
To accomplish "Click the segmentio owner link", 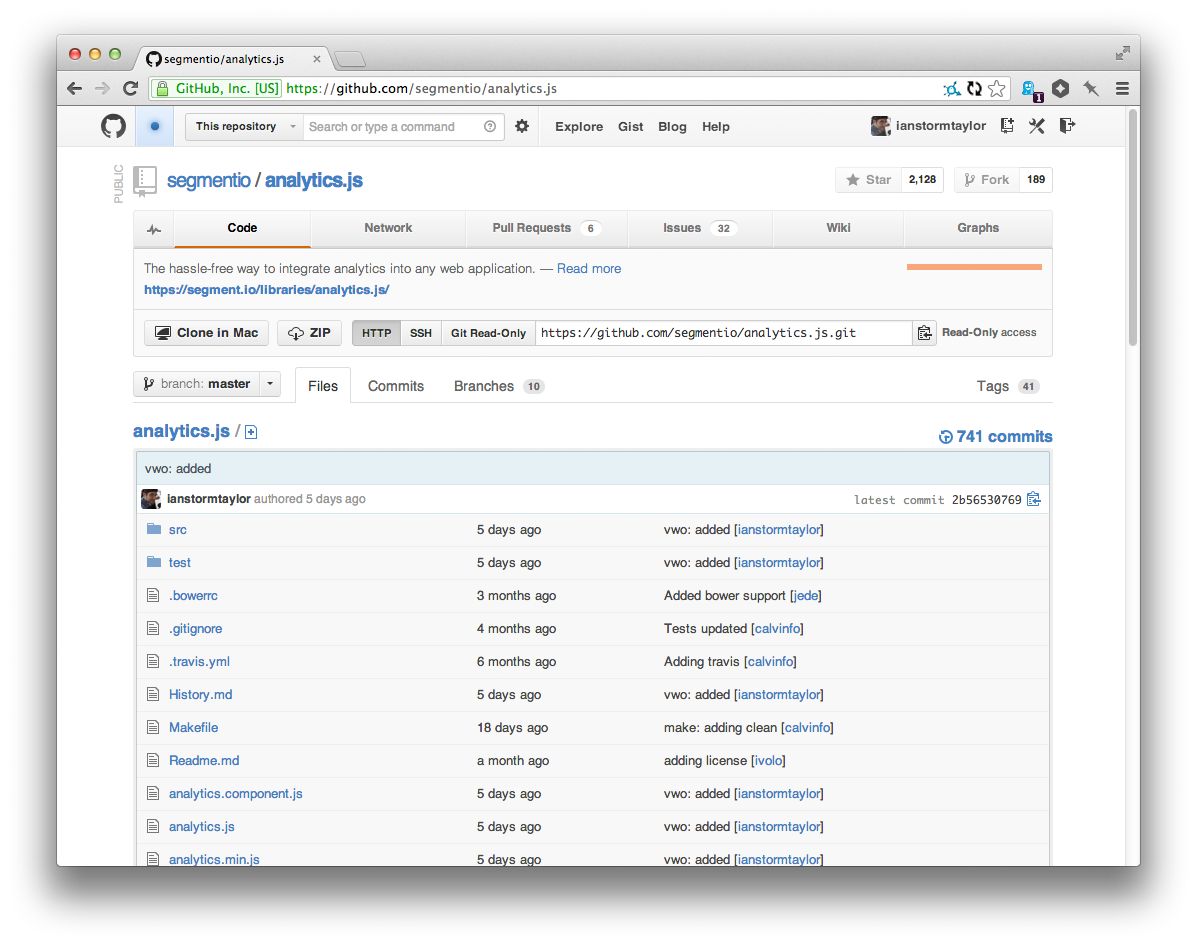I will point(208,181).
